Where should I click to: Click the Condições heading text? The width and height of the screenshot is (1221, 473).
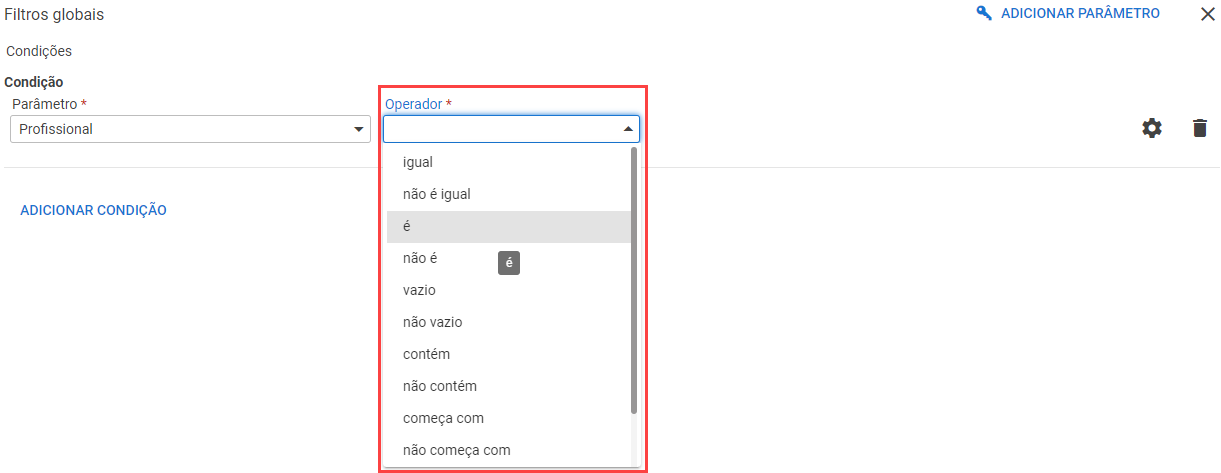coord(39,51)
